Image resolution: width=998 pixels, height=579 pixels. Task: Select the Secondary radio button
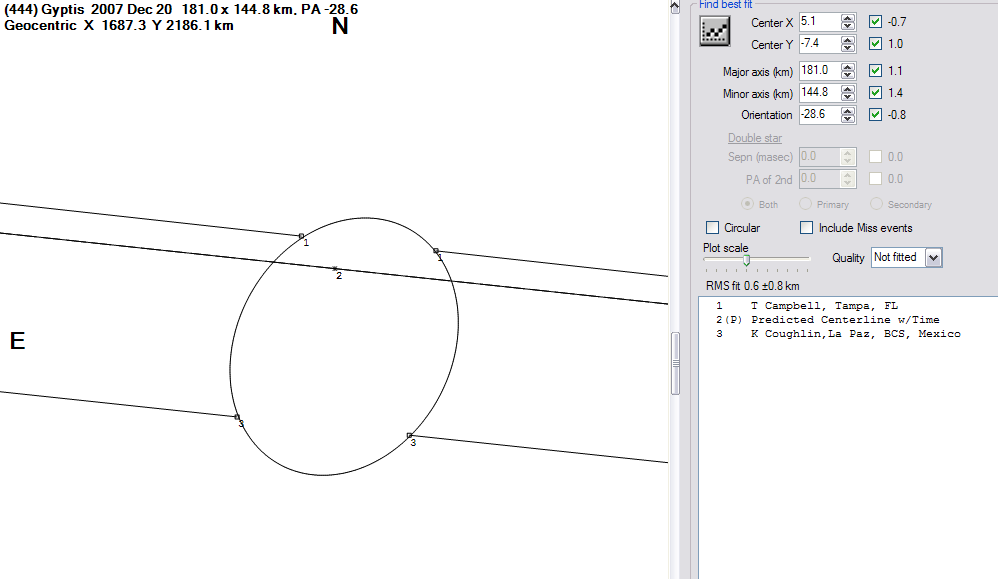click(x=876, y=204)
